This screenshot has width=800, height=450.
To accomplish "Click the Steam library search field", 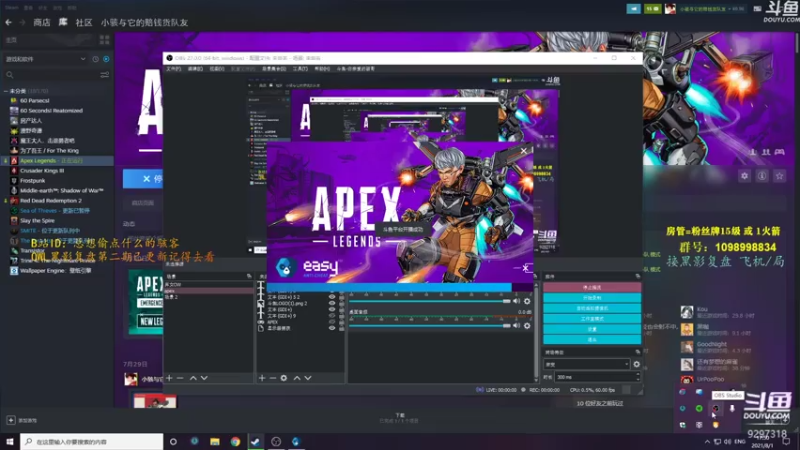I will point(51,75).
